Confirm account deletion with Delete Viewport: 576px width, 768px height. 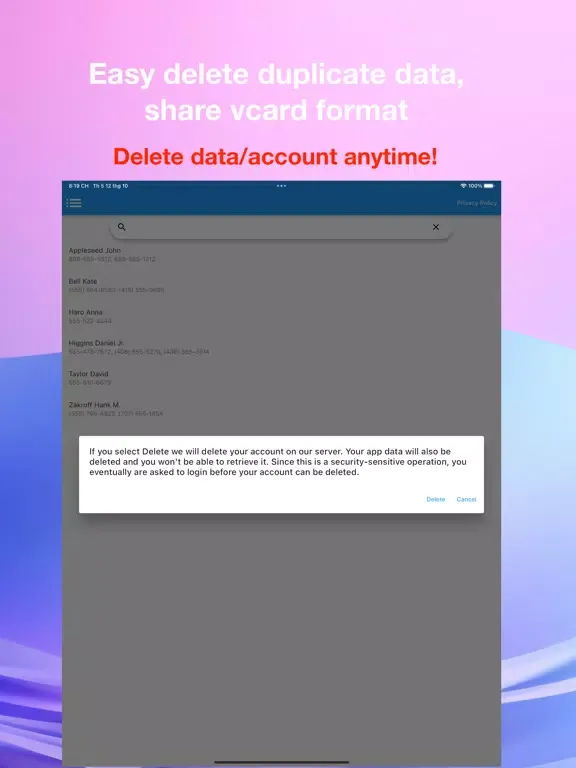click(435, 499)
